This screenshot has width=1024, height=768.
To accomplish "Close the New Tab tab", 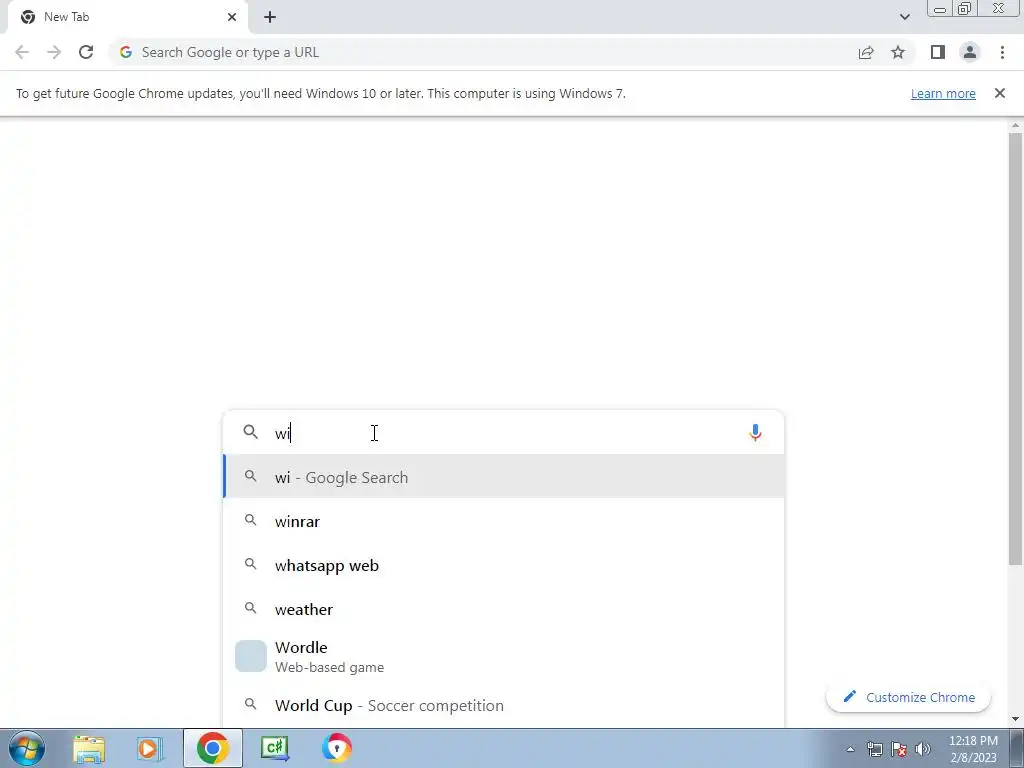I will (232, 17).
